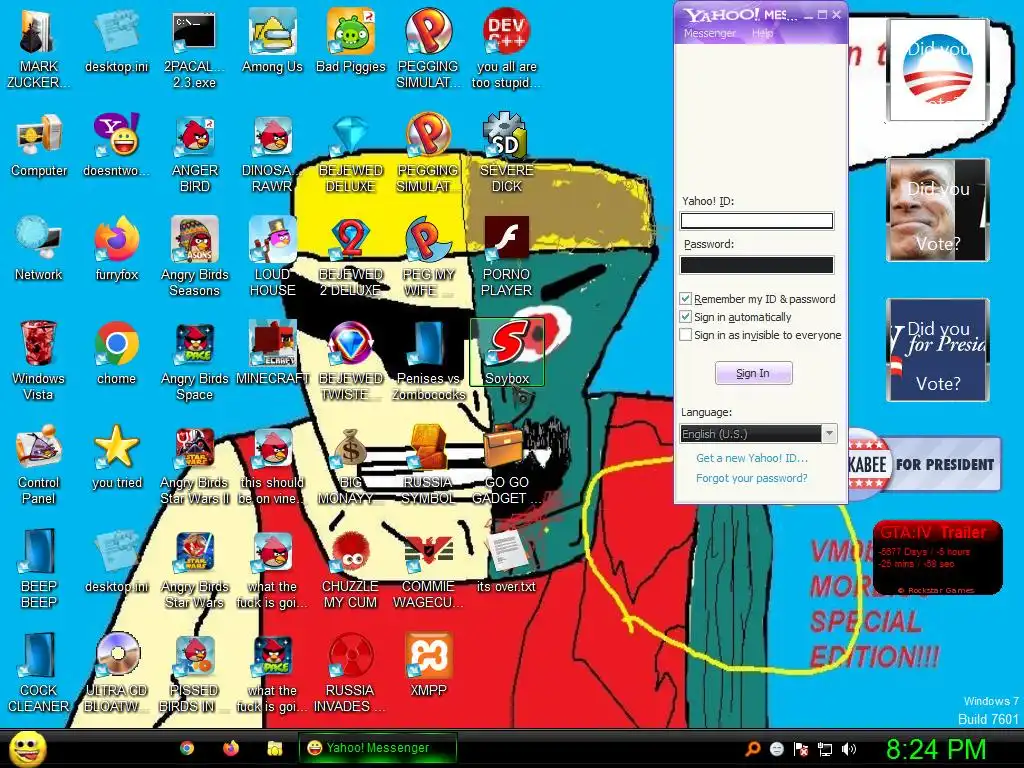
Task: Switch to Yahoo! Messenger taskbar button
Action: point(377,748)
